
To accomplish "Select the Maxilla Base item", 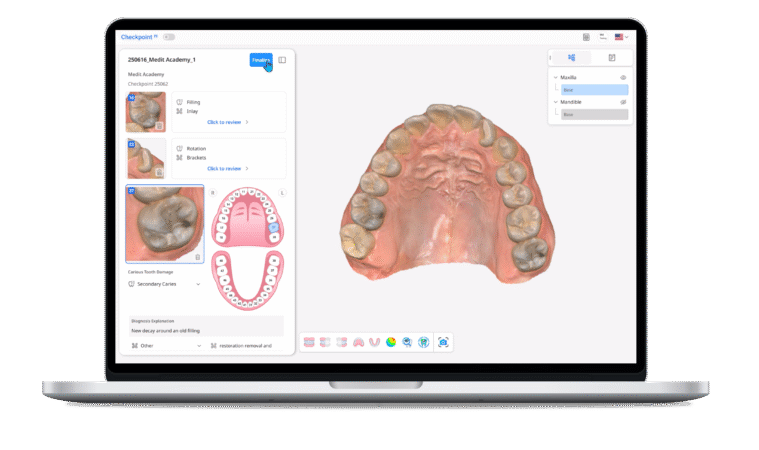I will coord(594,89).
